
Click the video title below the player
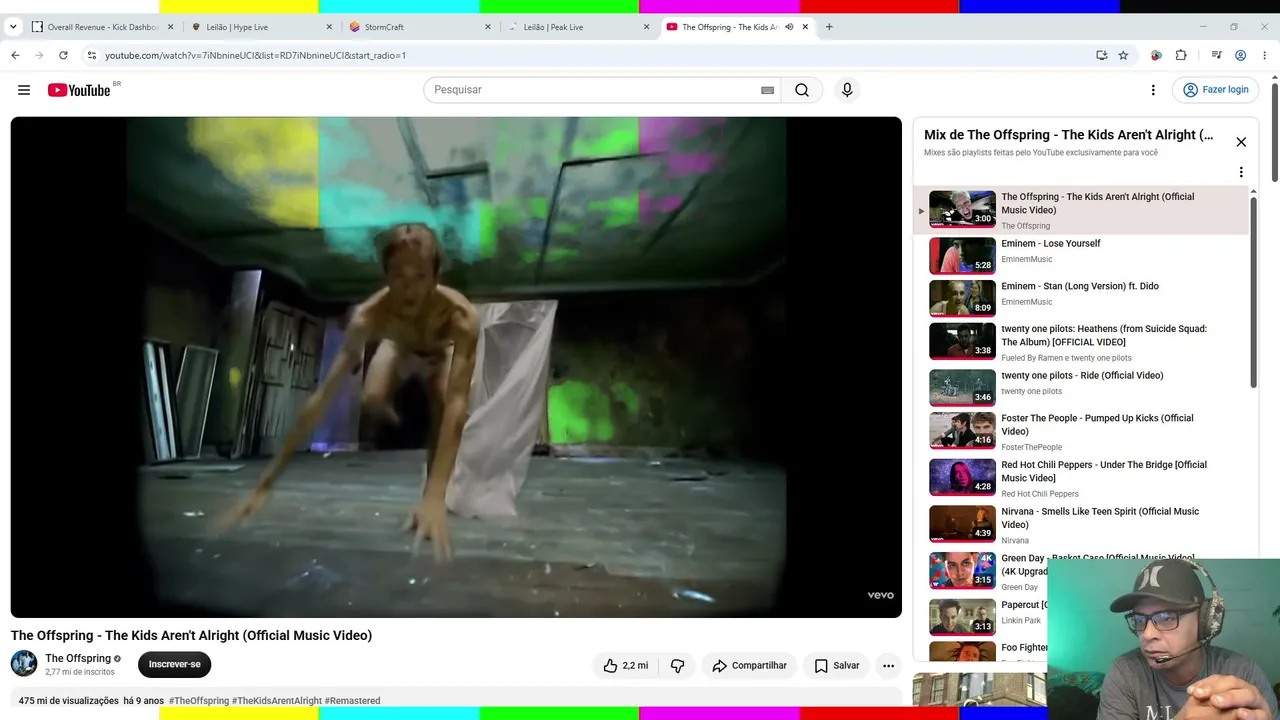(191, 635)
